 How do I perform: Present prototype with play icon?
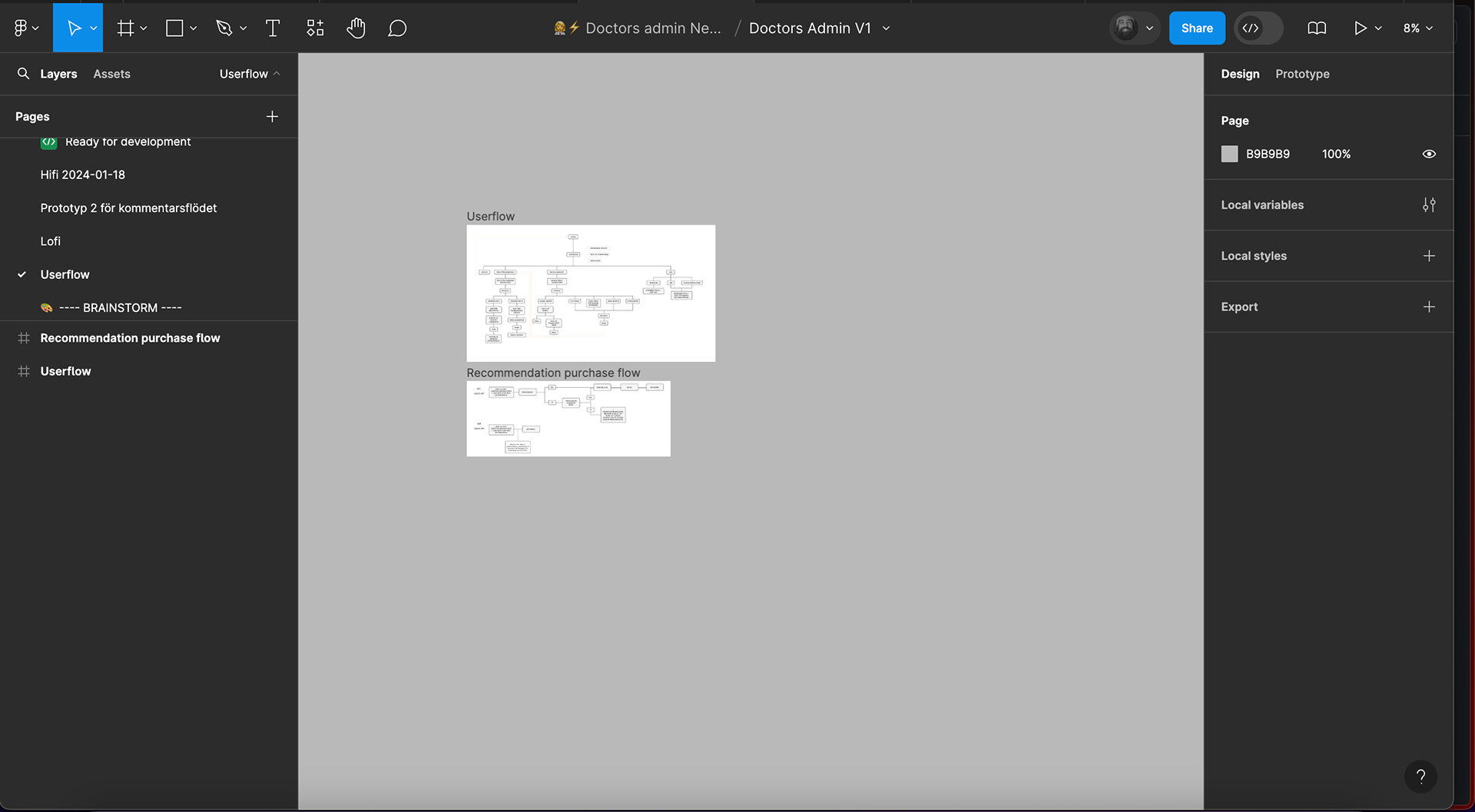pyautogui.click(x=1360, y=28)
